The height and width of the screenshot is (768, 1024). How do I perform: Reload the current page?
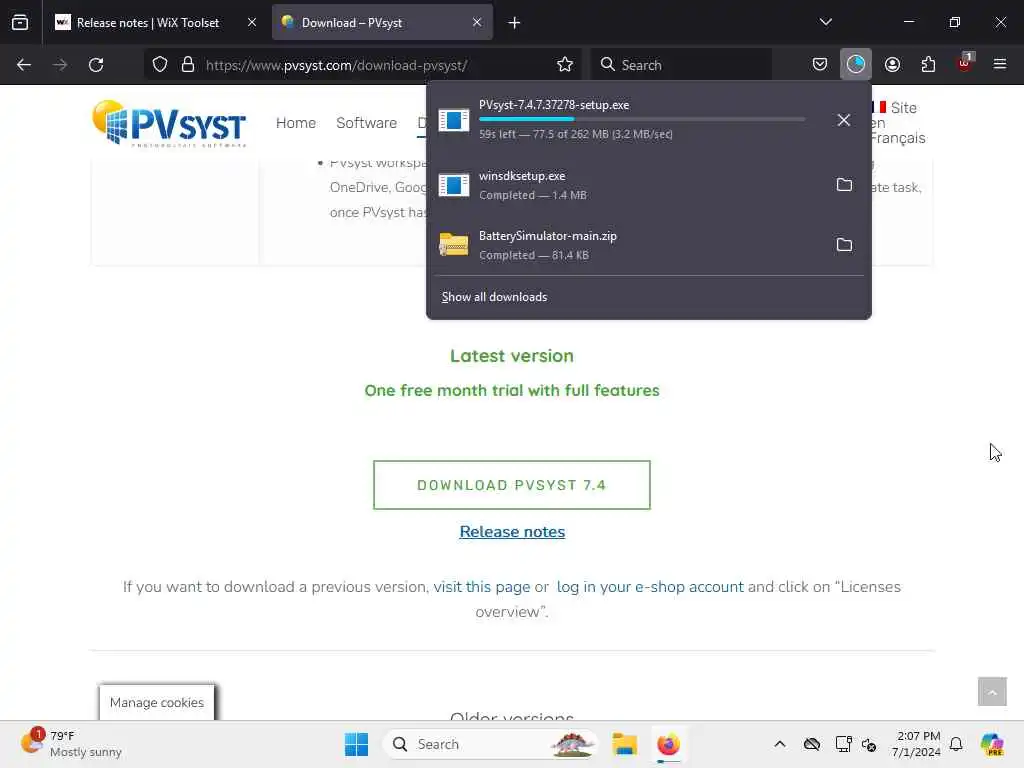point(96,65)
